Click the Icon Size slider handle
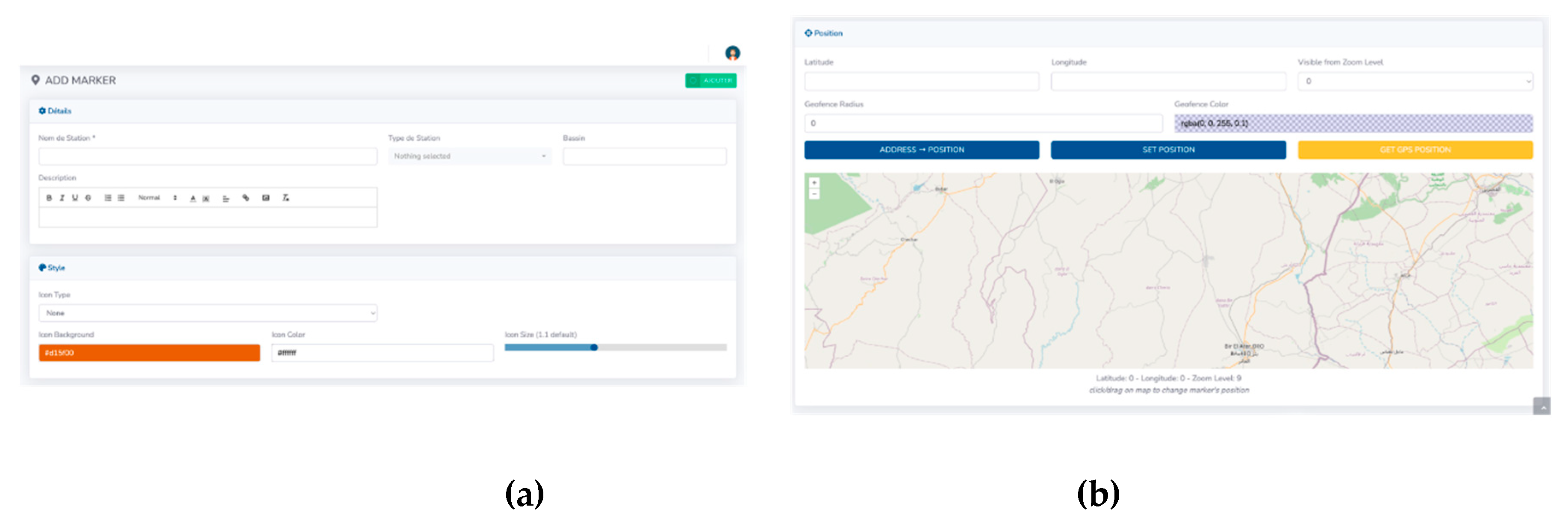The width and height of the screenshot is (1568, 521). coord(594,347)
